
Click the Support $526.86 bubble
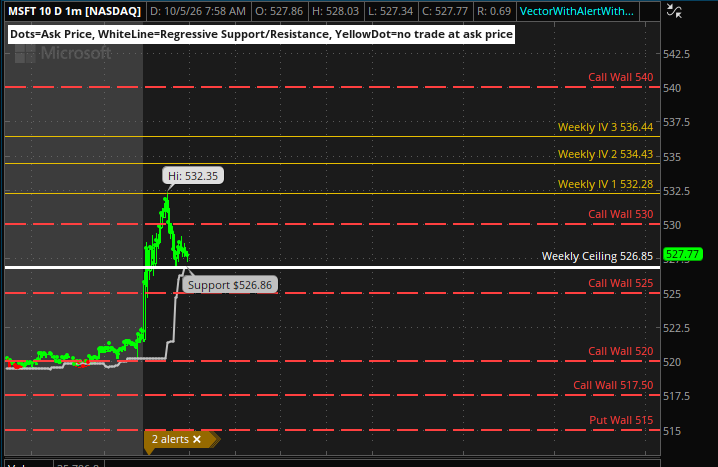click(230, 285)
